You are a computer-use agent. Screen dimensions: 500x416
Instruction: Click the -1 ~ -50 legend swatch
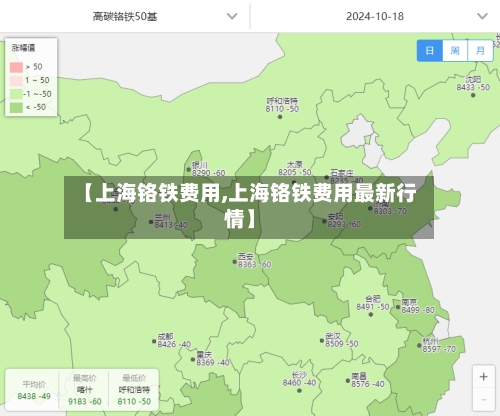(16, 94)
